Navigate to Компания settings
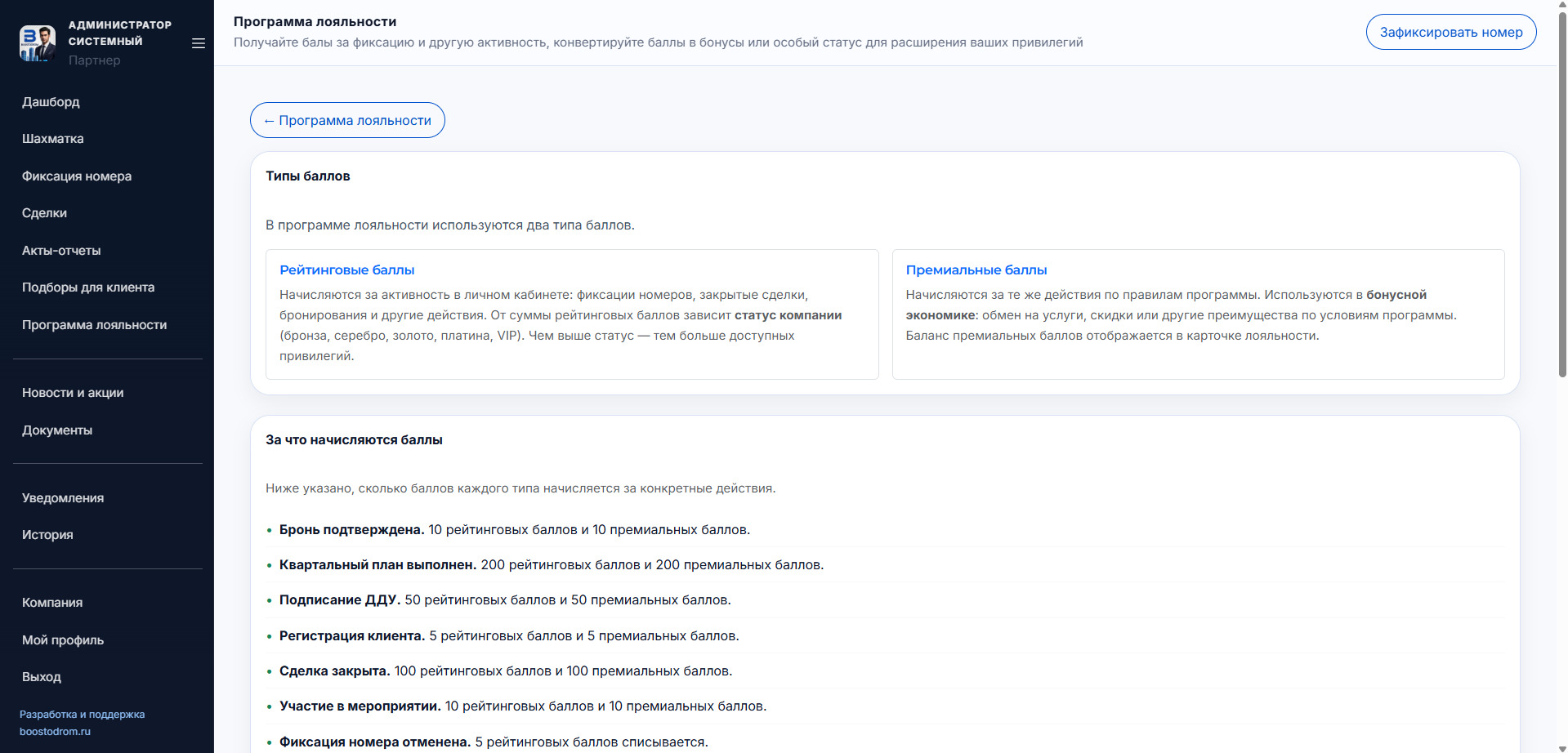The height and width of the screenshot is (753, 1568). point(52,603)
